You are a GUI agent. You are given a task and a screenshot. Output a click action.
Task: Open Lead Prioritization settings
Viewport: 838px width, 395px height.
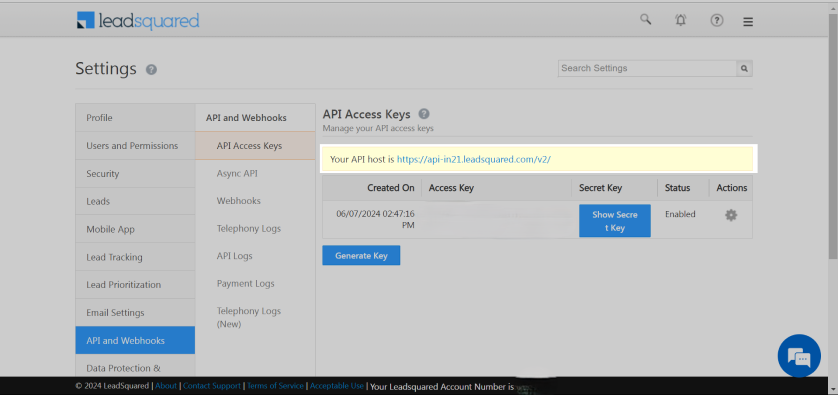click(135, 284)
